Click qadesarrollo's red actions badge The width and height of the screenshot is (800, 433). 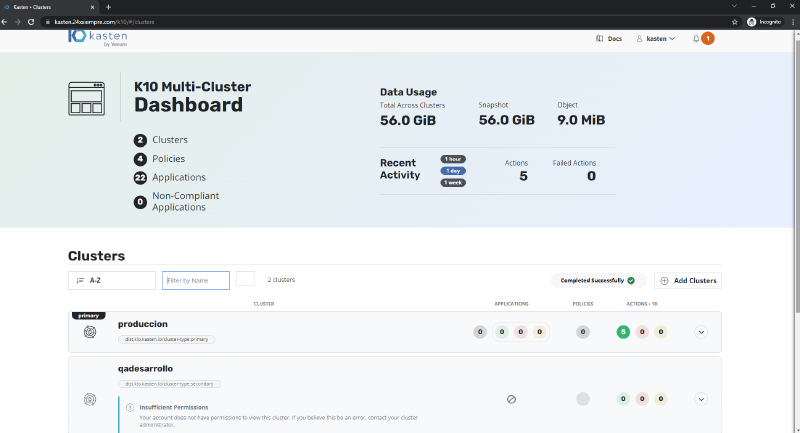coord(642,399)
